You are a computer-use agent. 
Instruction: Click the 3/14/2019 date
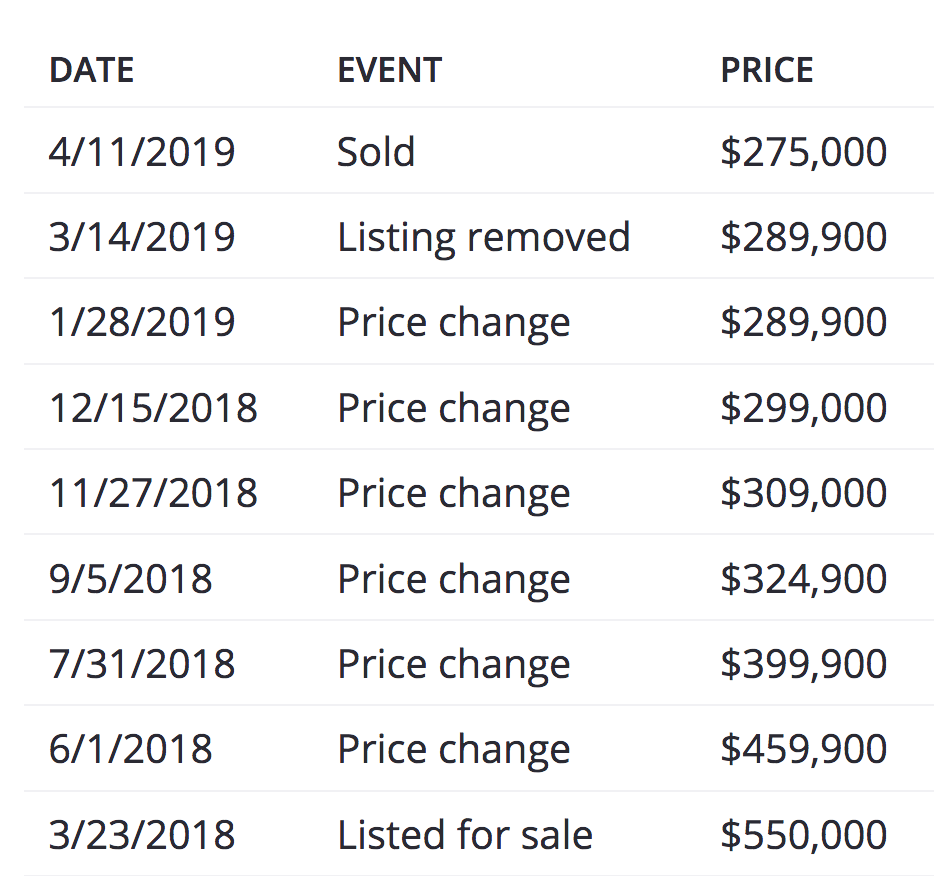[x=142, y=237]
